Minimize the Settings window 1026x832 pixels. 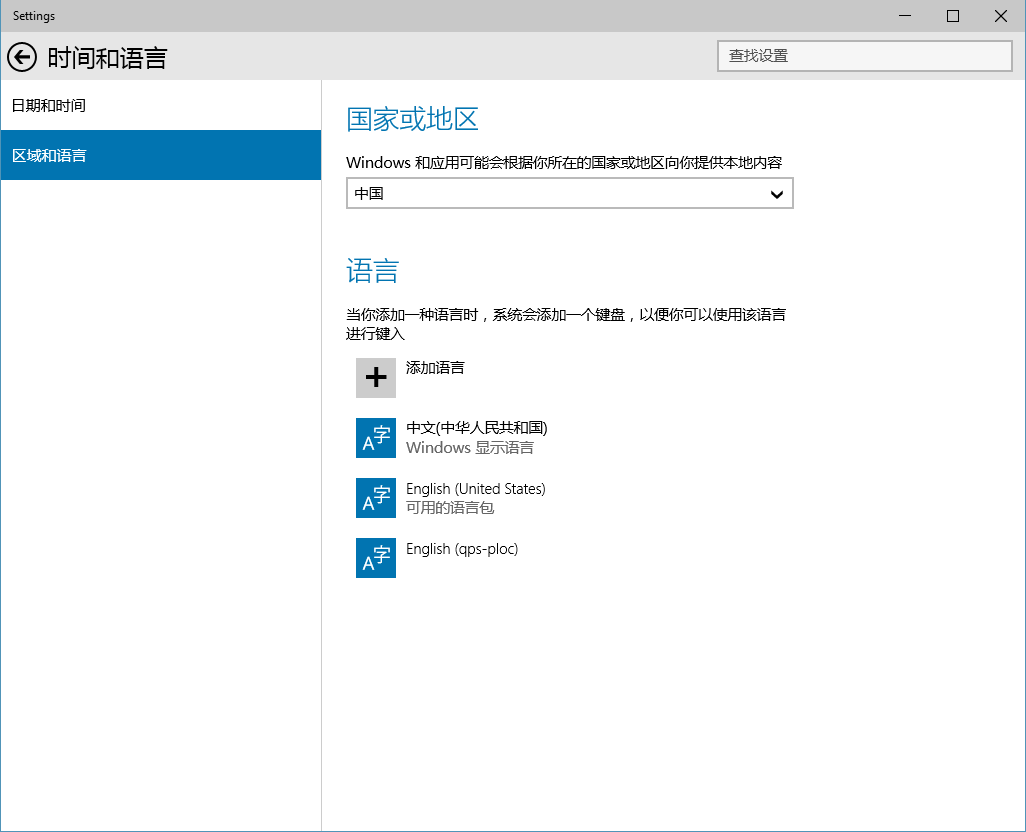(x=905, y=16)
